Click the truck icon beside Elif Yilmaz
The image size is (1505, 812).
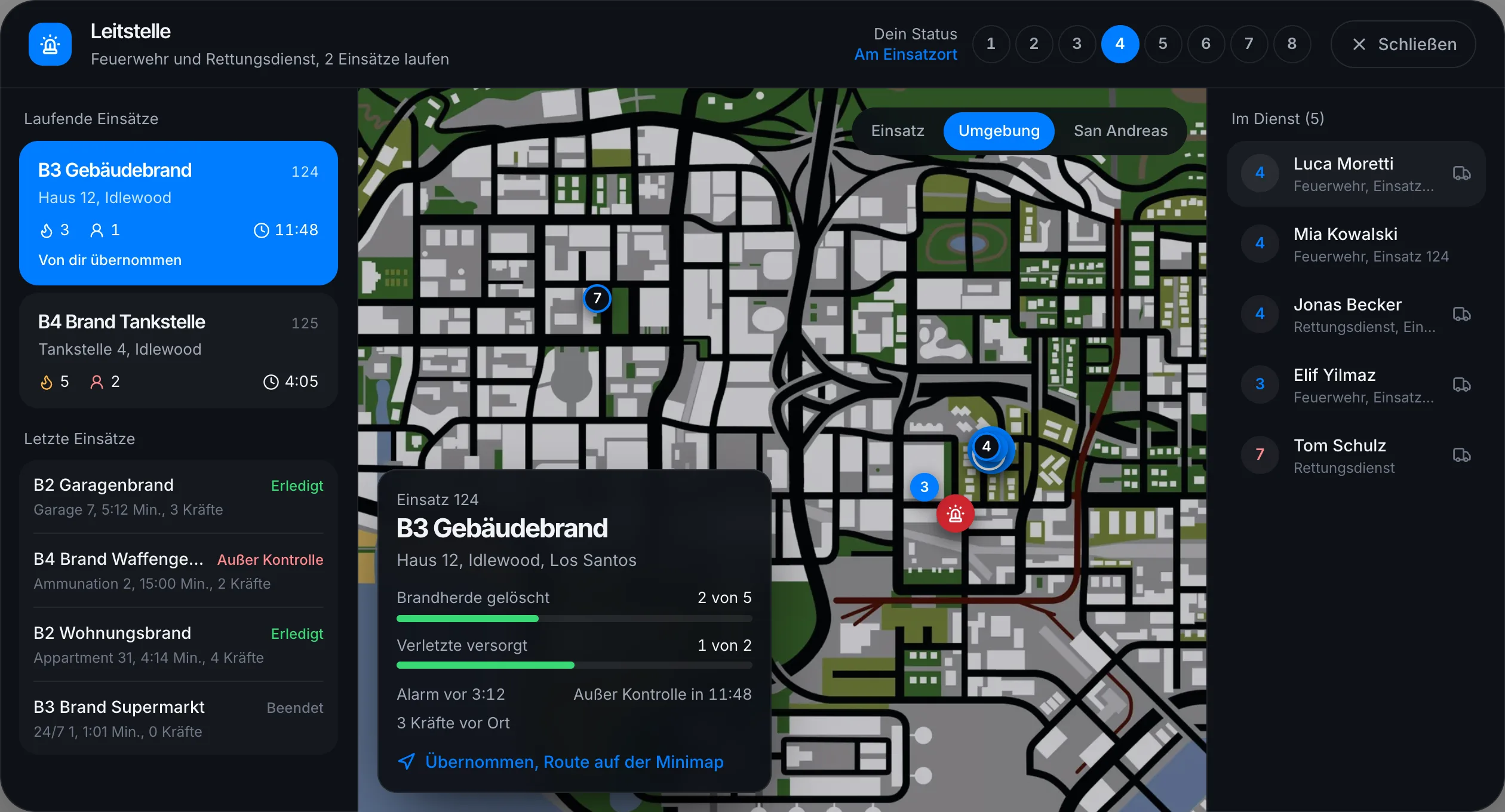pos(1461,385)
